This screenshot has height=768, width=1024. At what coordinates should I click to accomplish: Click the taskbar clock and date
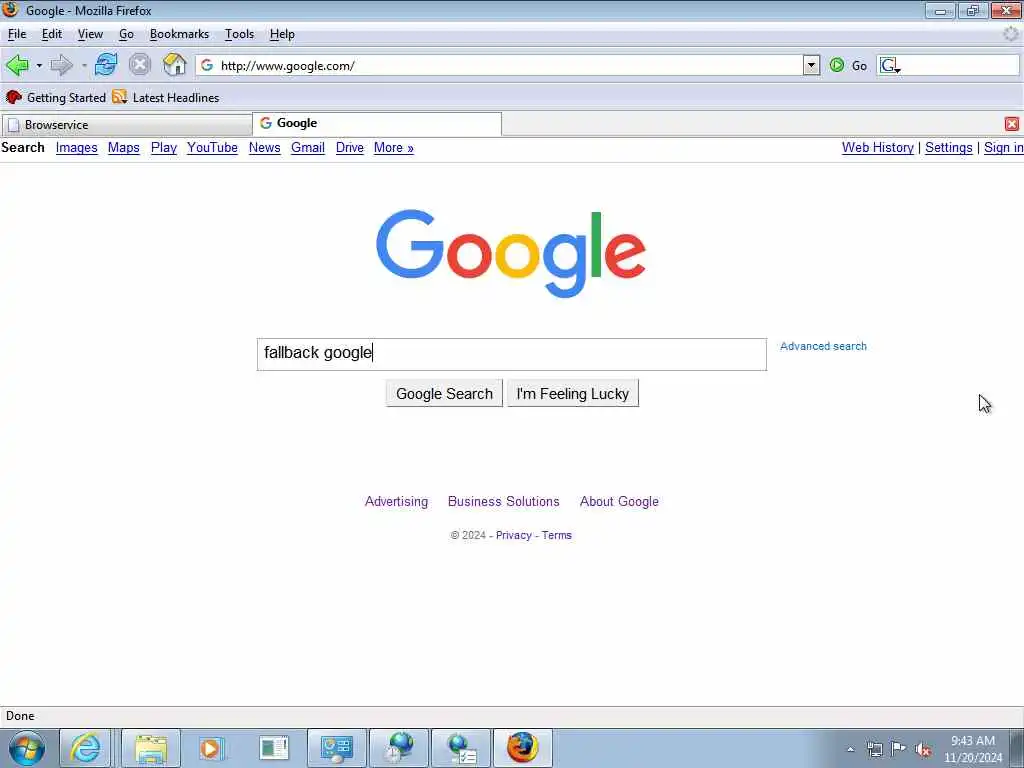tap(972, 749)
